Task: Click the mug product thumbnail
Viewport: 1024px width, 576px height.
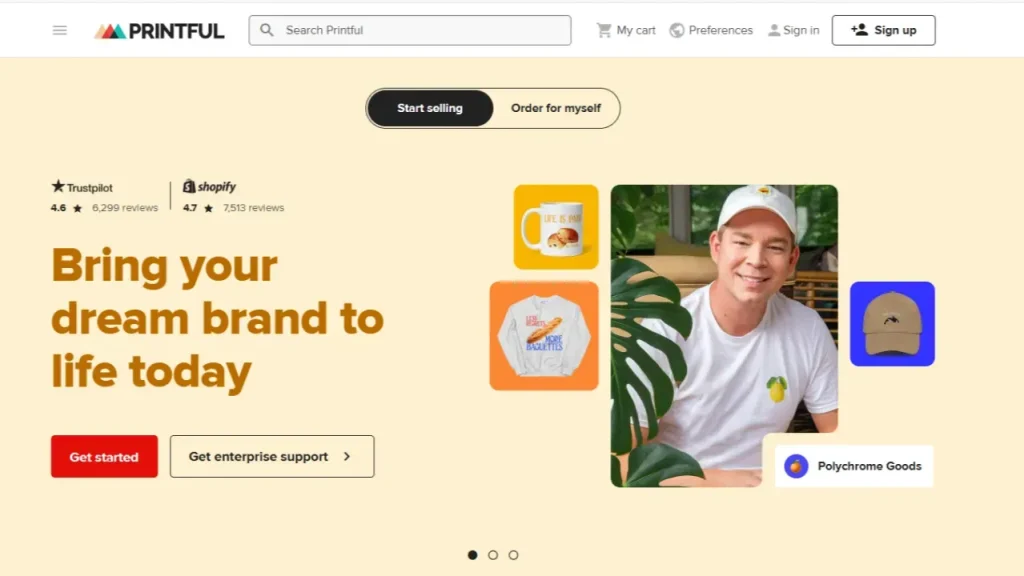Action: [556, 227]
